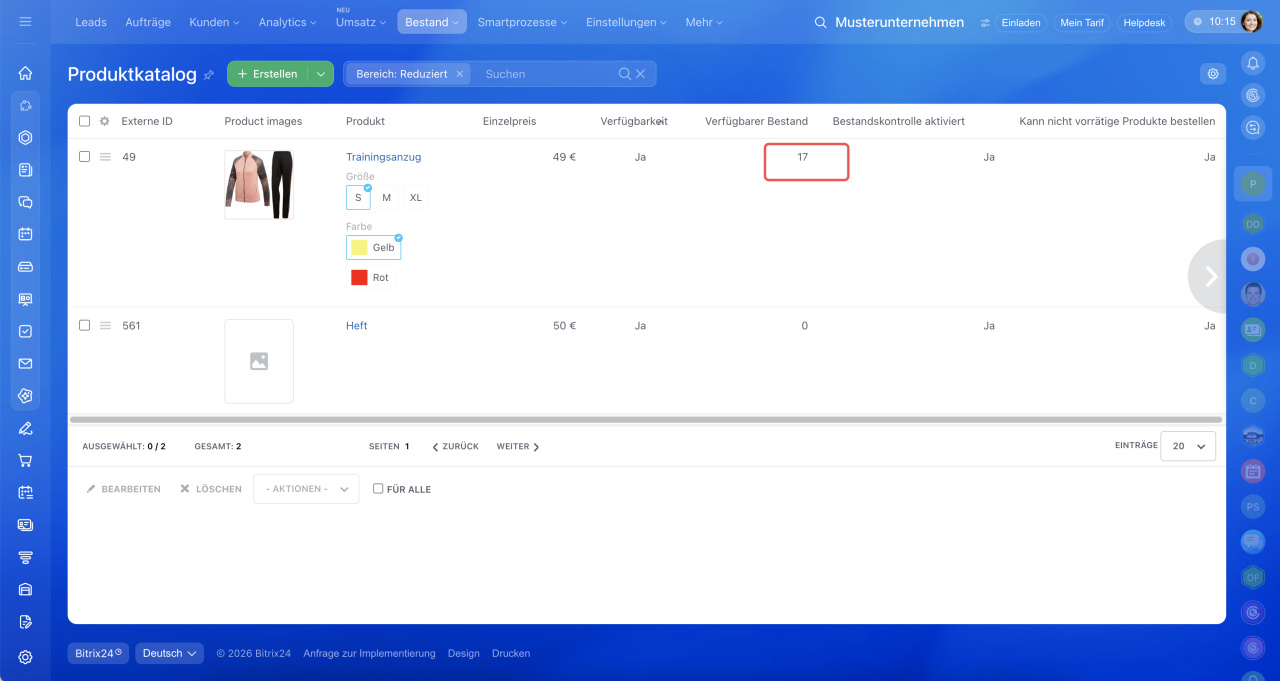Image resolution: width=1280 pixels, height=681 pixels.
Task: Click the Weiter pagination link
Action: point(518,447)
